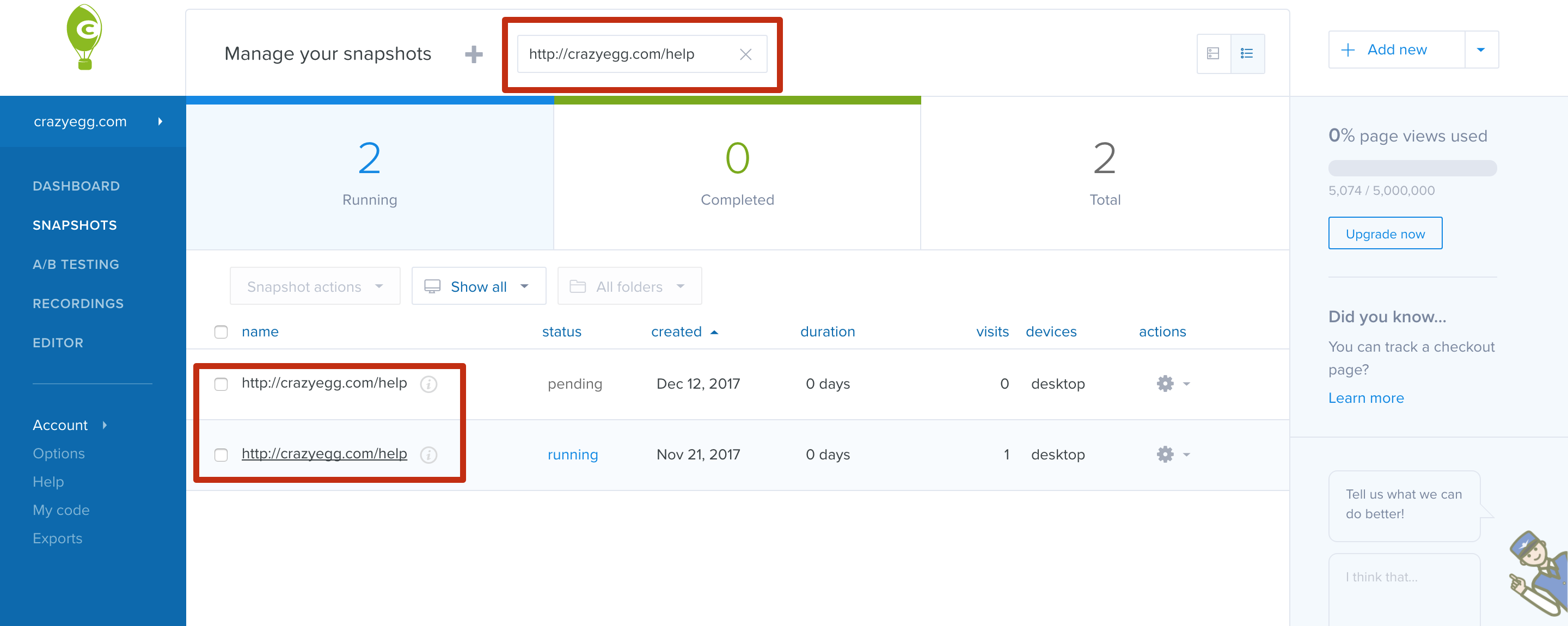The image size is (1568, 626).
Task: Open the Snapshots section
Action: point(75,225)
